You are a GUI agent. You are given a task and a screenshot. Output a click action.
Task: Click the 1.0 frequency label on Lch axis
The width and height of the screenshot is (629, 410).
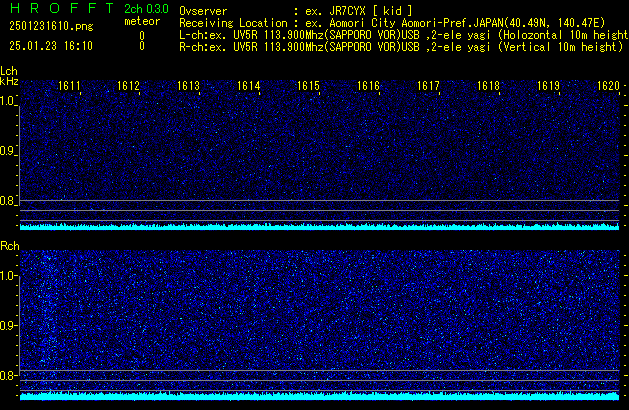pyautogui.click(x=7, y=101)
